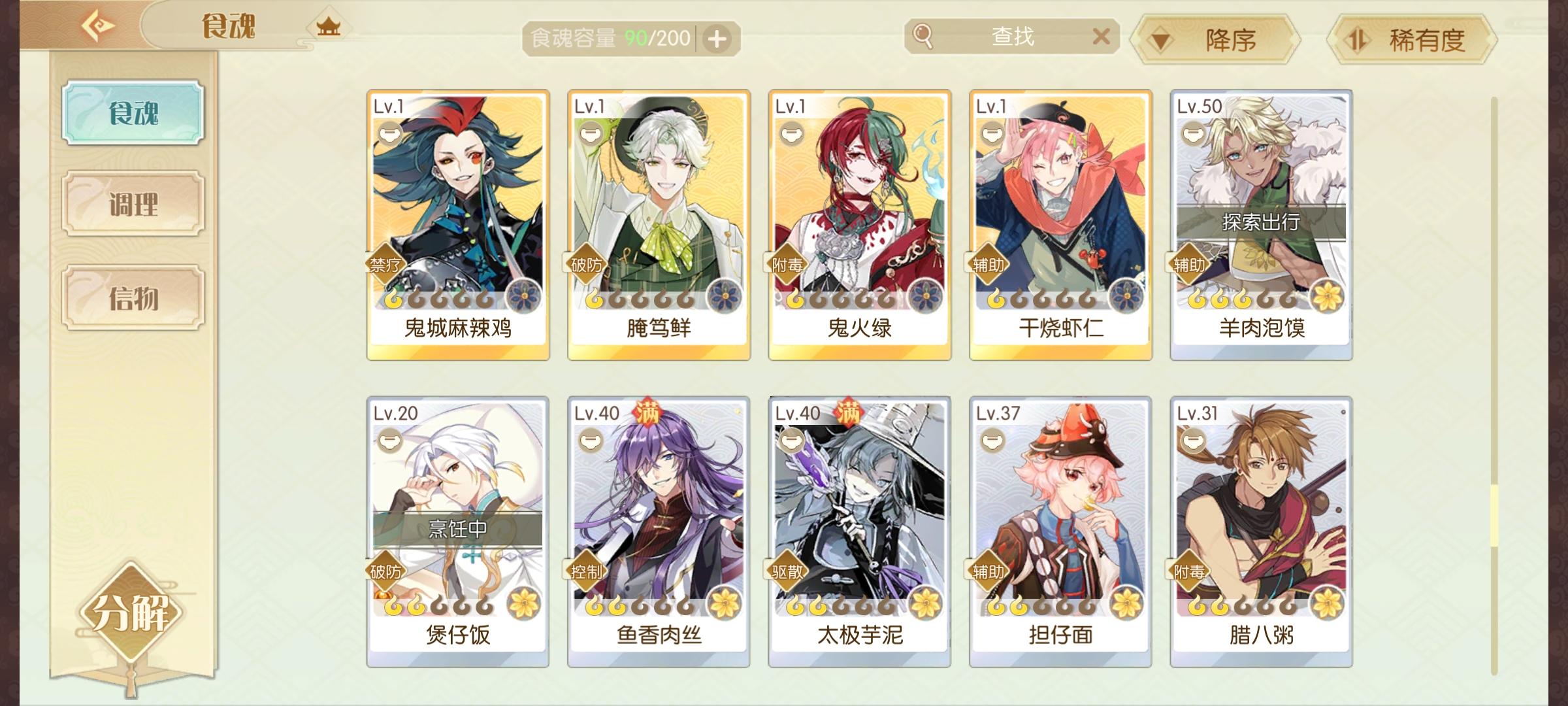Click the list scrollbar handle
Viewport: 1568px width, 706px height.
(x=1494, y=515)
